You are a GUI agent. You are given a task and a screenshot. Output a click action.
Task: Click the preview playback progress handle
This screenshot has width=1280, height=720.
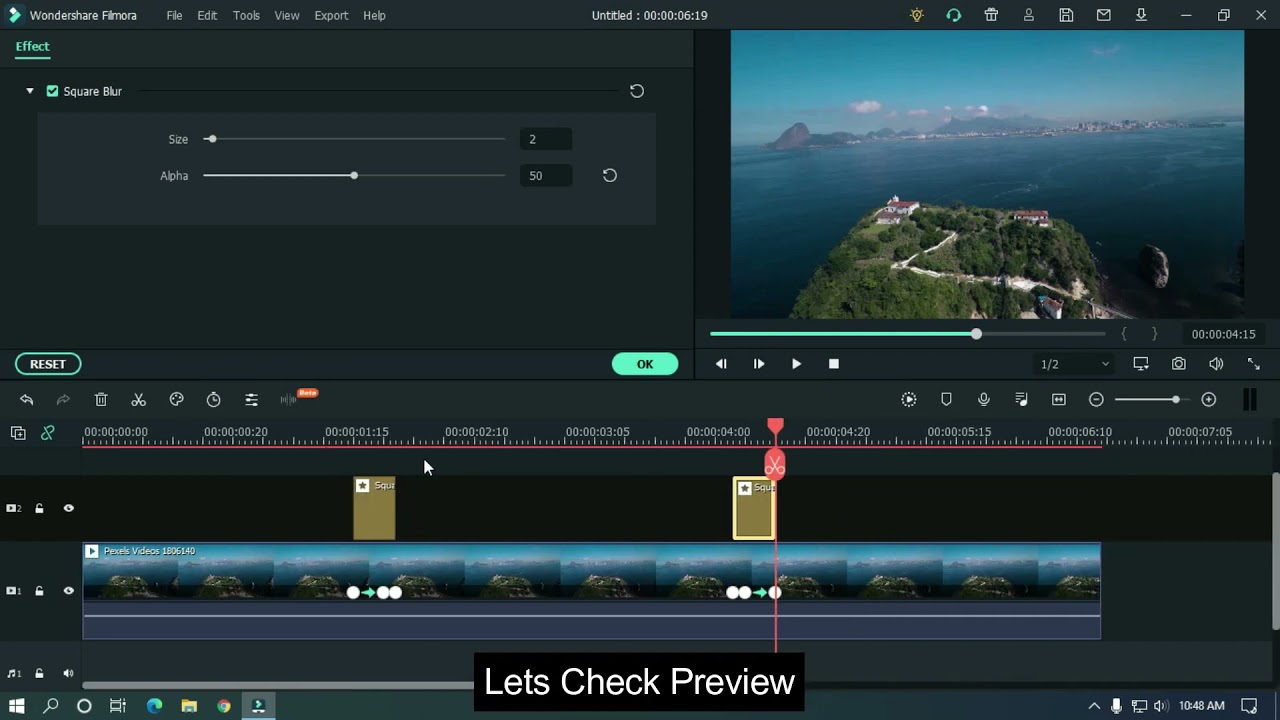(976, 334)
